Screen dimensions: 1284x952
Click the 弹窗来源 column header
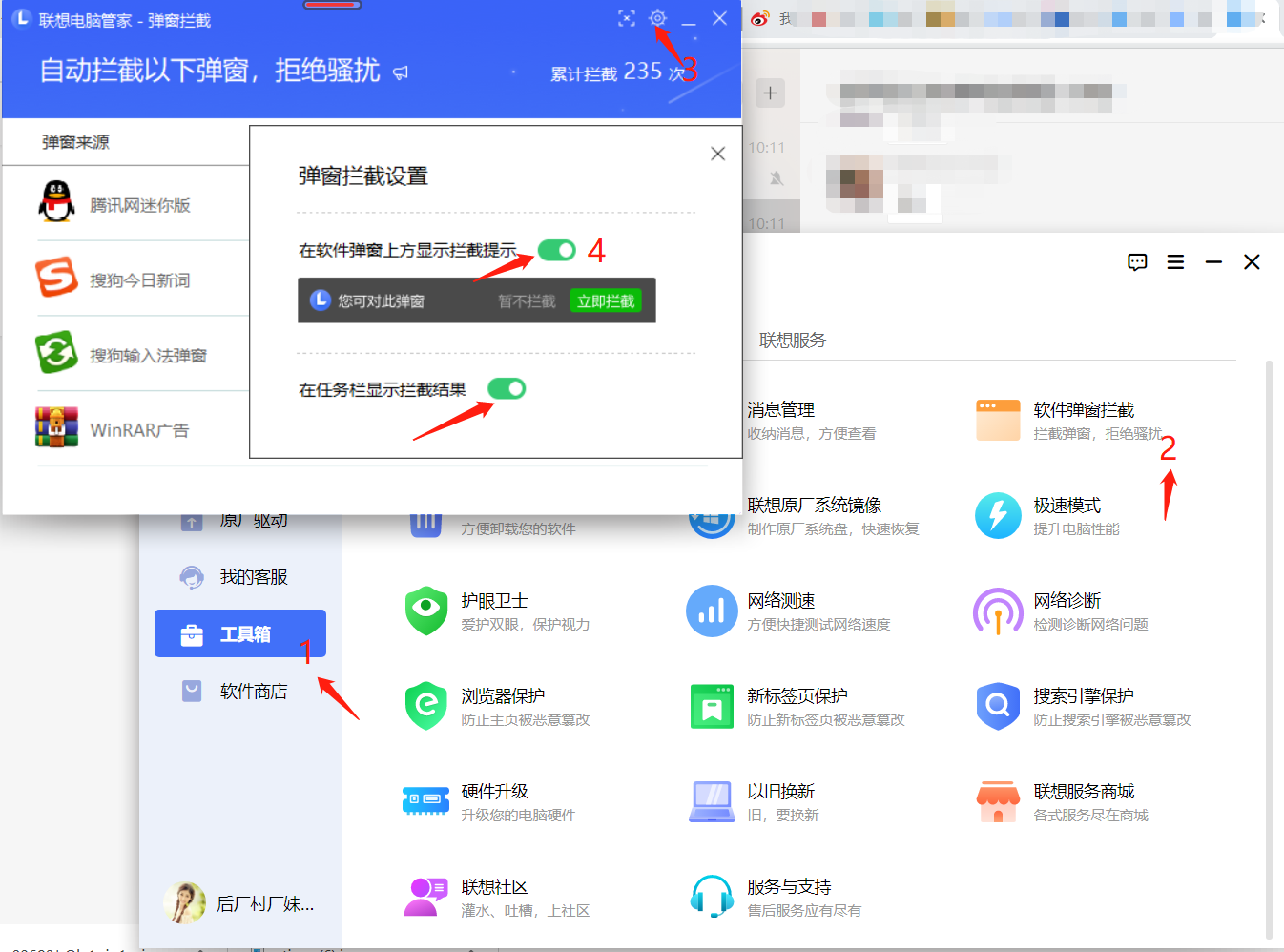coord(75,142)
